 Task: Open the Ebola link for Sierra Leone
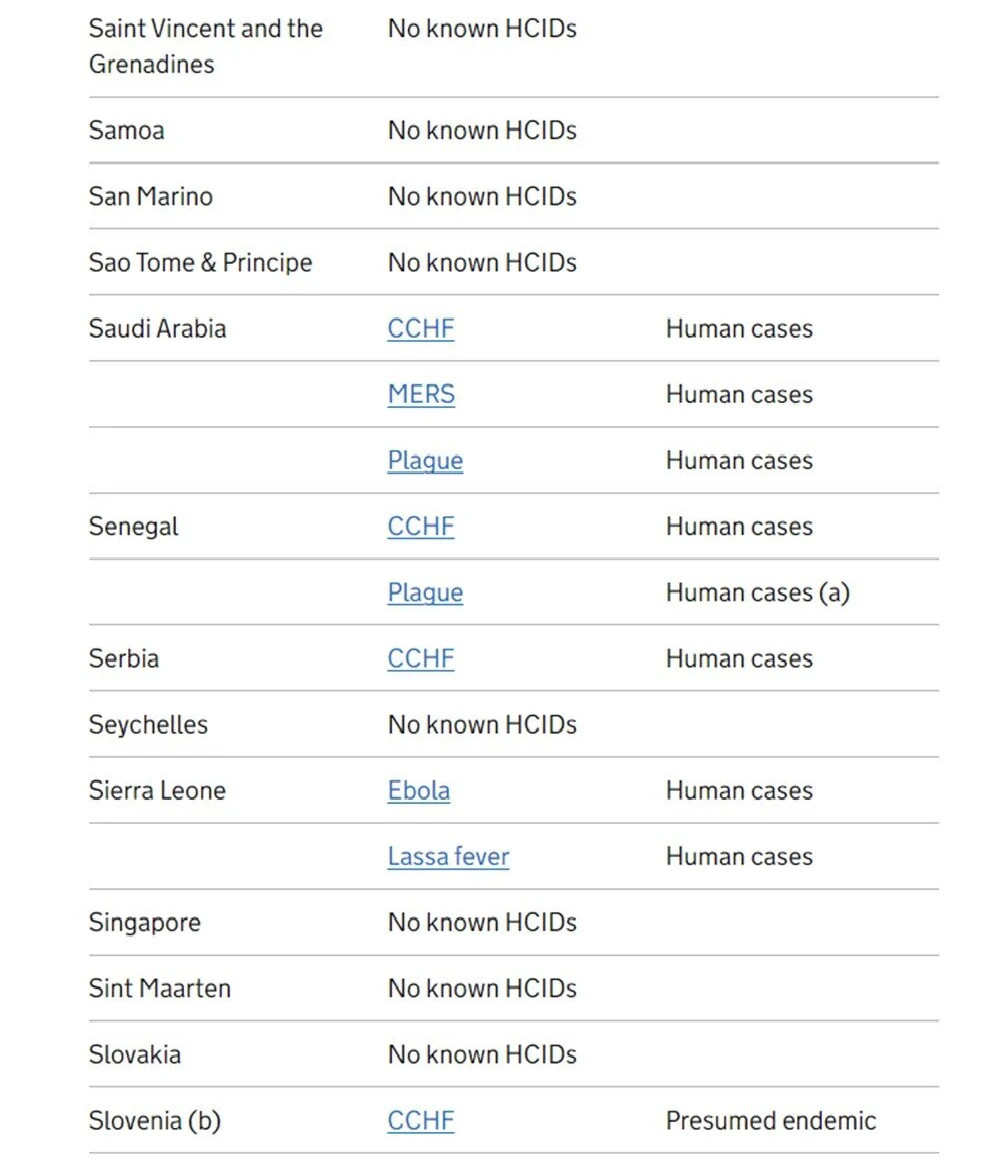click(x=419, y=790)
